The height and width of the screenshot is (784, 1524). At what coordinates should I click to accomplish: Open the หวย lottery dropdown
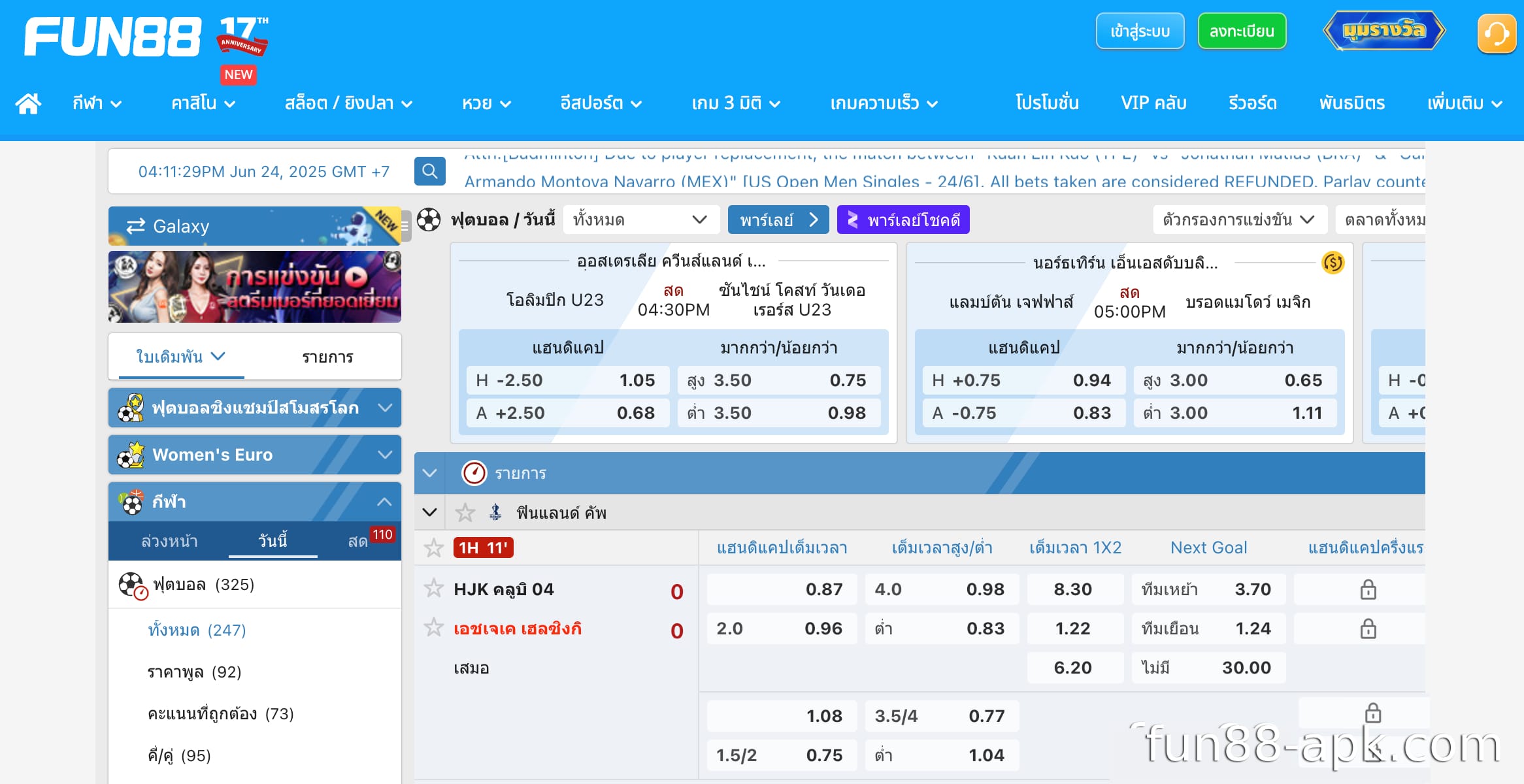[486, 103]
